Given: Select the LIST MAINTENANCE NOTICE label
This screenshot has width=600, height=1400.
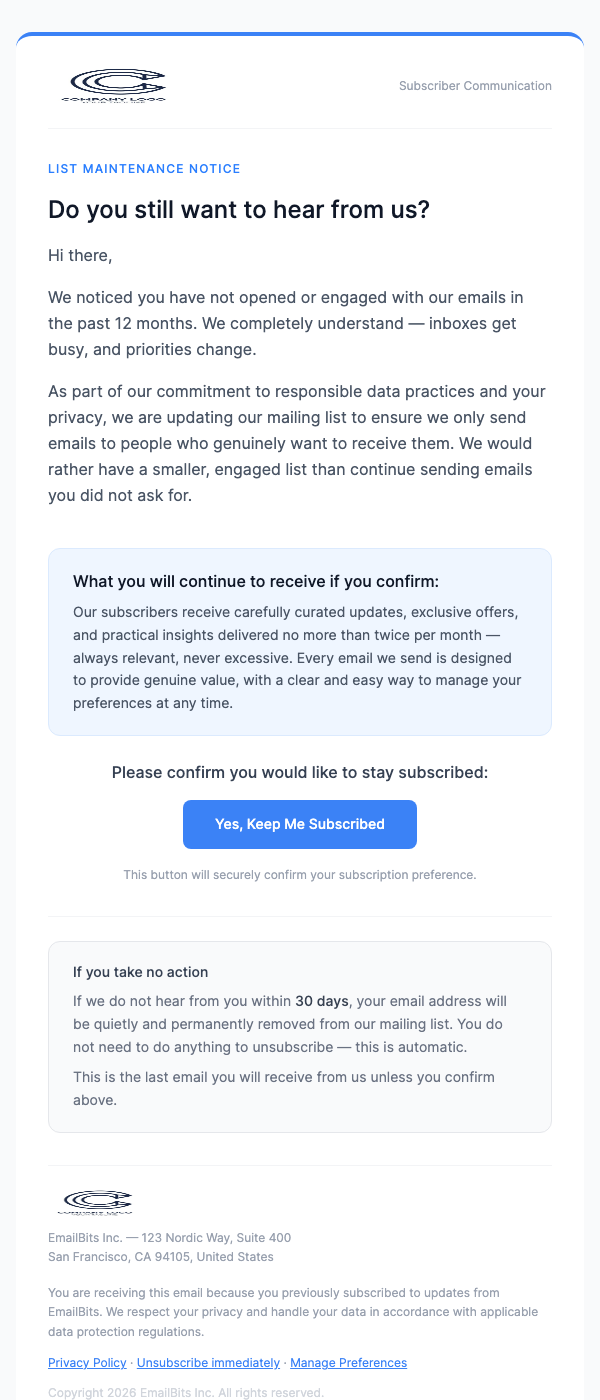Looking at the screenshot, I should coord(144,168).
